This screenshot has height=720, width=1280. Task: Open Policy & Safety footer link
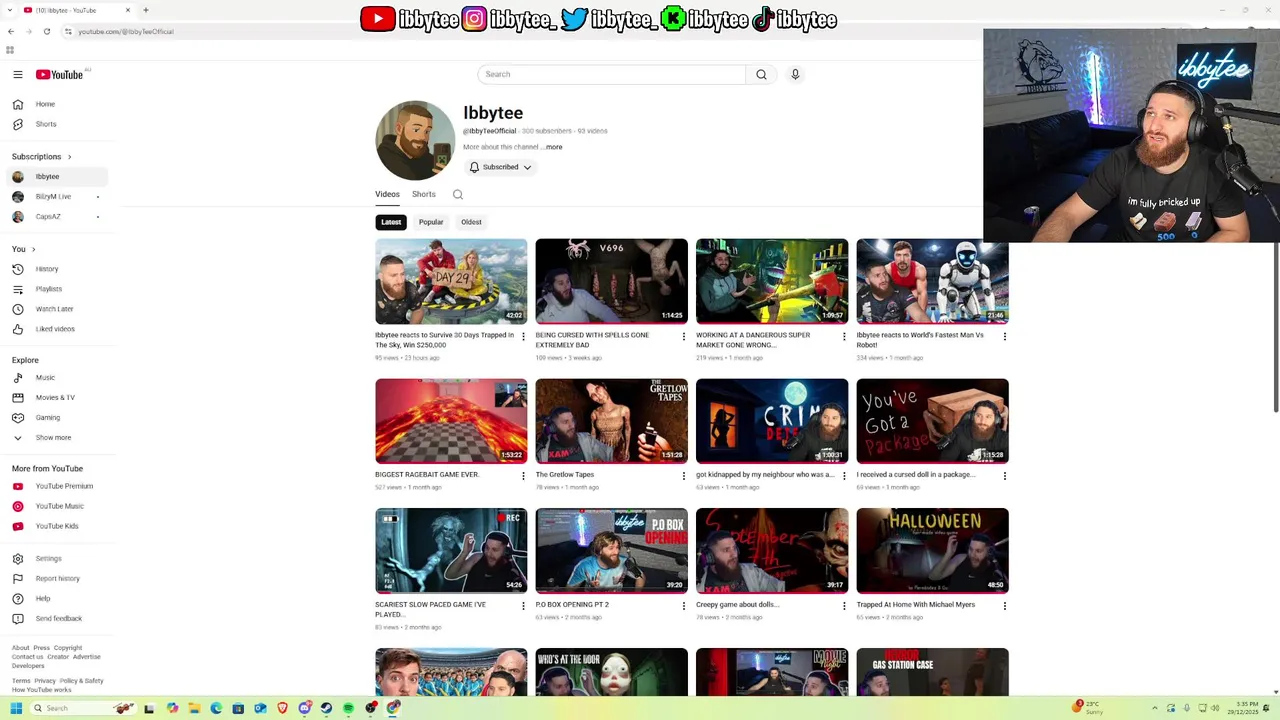81,681
